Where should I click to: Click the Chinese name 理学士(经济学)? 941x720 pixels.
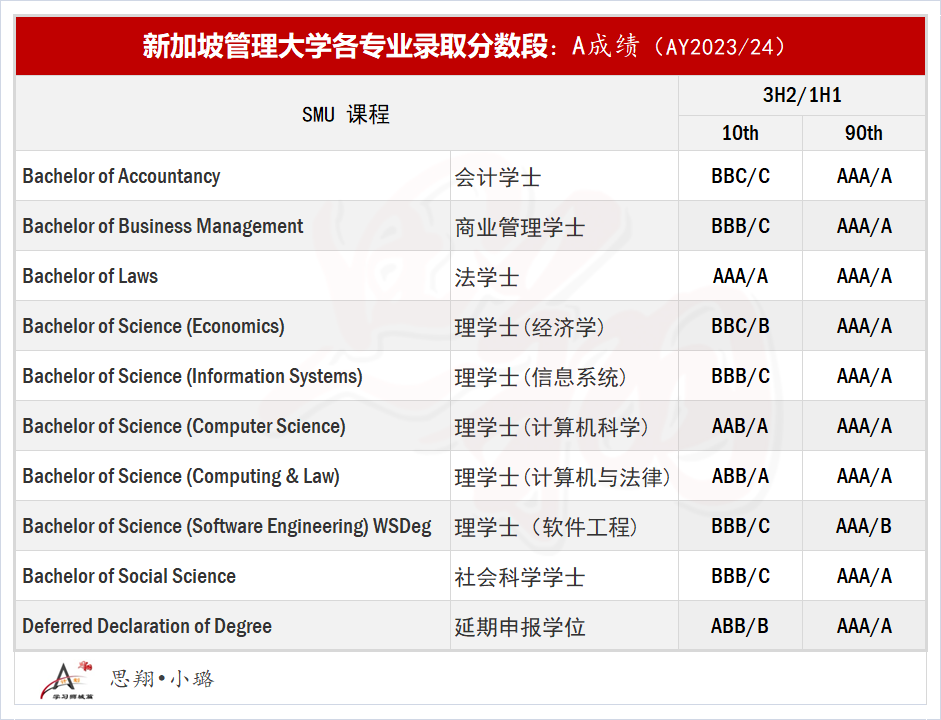click(x=529, y=327)
